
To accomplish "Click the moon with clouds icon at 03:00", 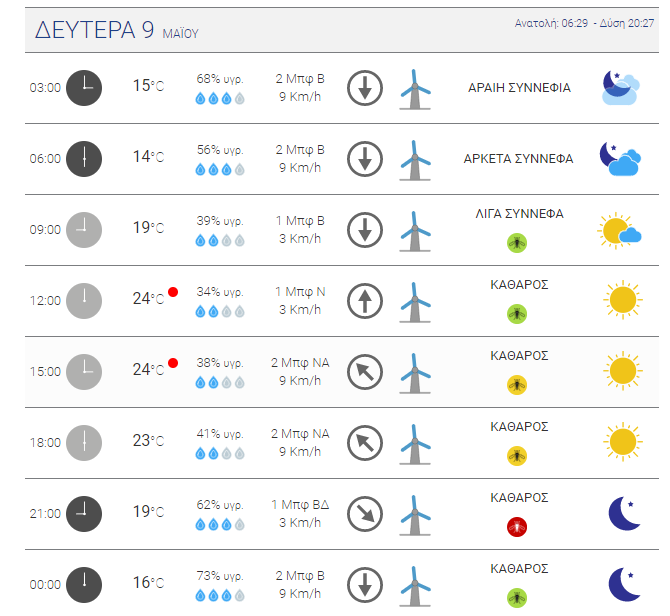I will [x=619, y=88].
